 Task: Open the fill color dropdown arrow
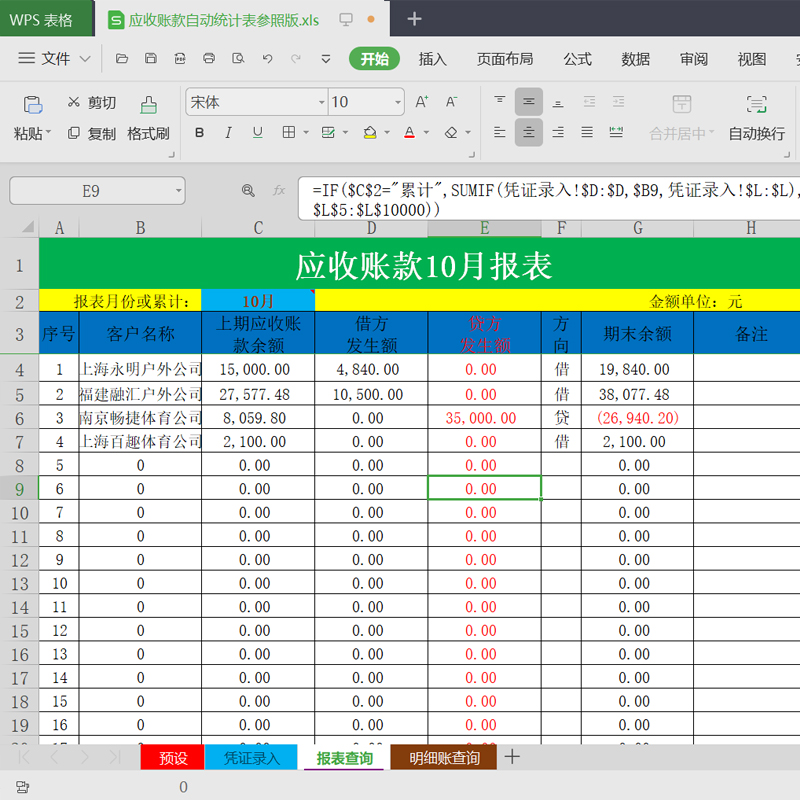(387, 133)
